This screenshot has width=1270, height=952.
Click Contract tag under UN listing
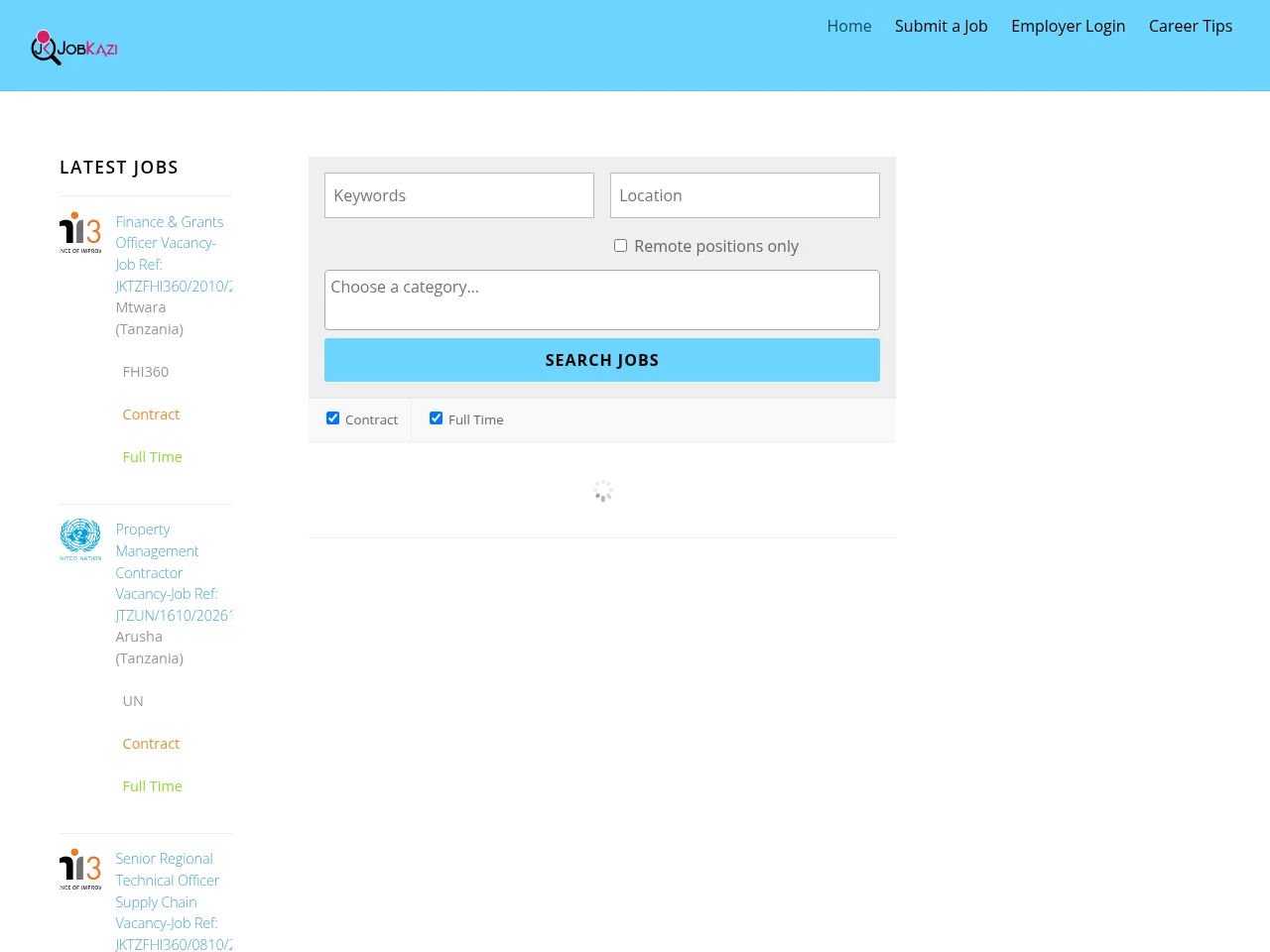(x=151, y=744)
